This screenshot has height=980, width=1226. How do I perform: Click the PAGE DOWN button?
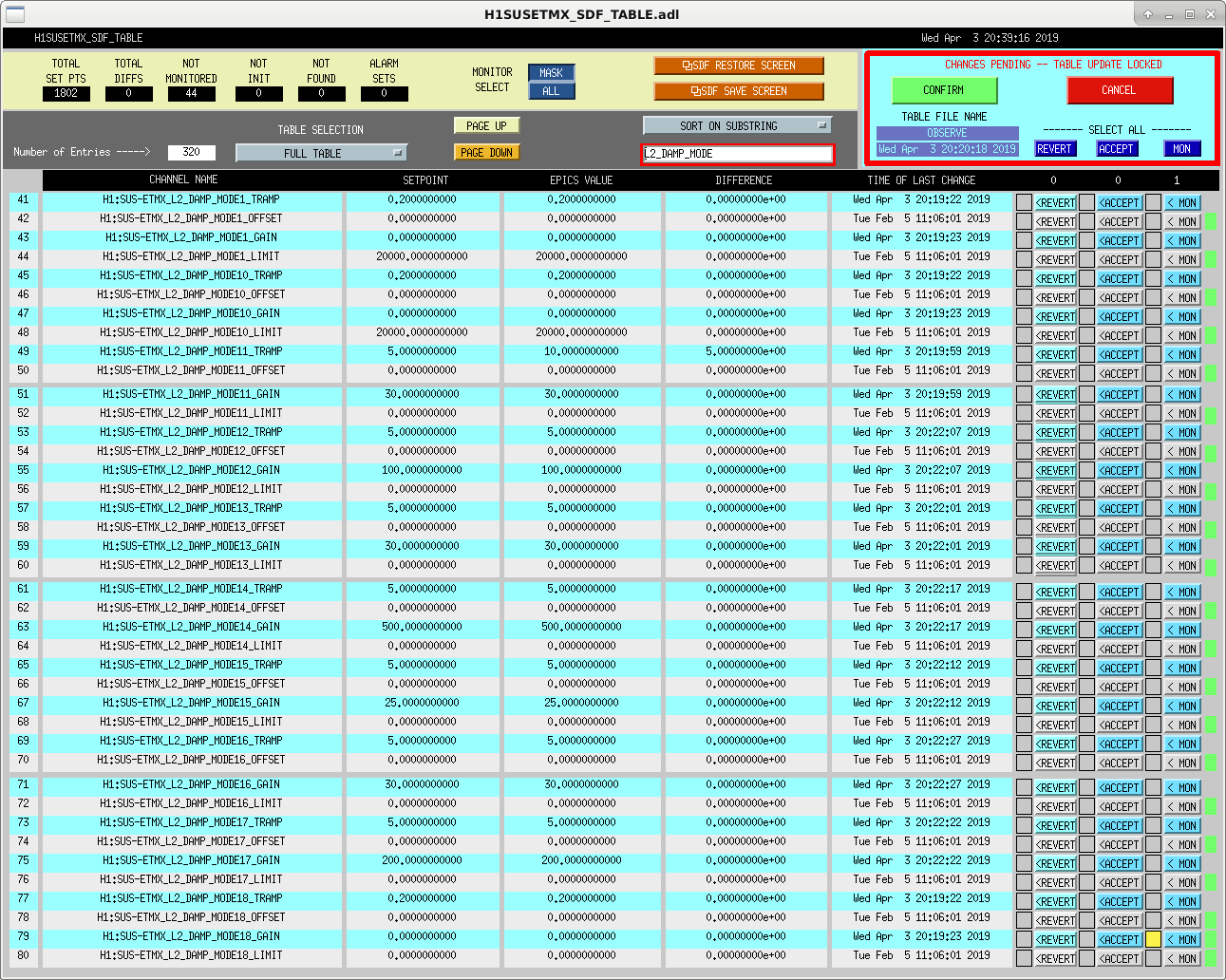point(487,152)
